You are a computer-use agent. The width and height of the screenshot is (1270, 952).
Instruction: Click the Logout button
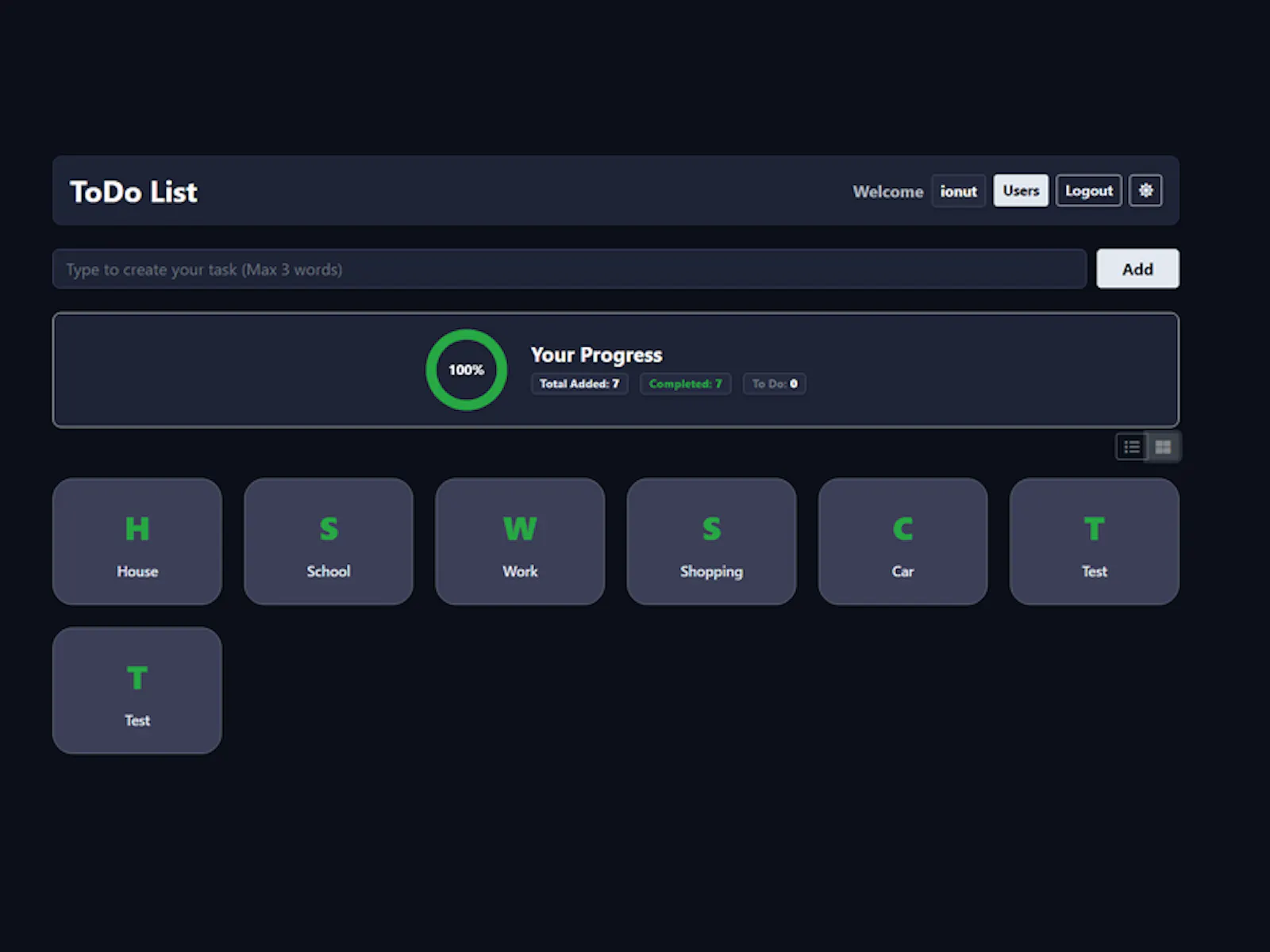point(1088,190)
